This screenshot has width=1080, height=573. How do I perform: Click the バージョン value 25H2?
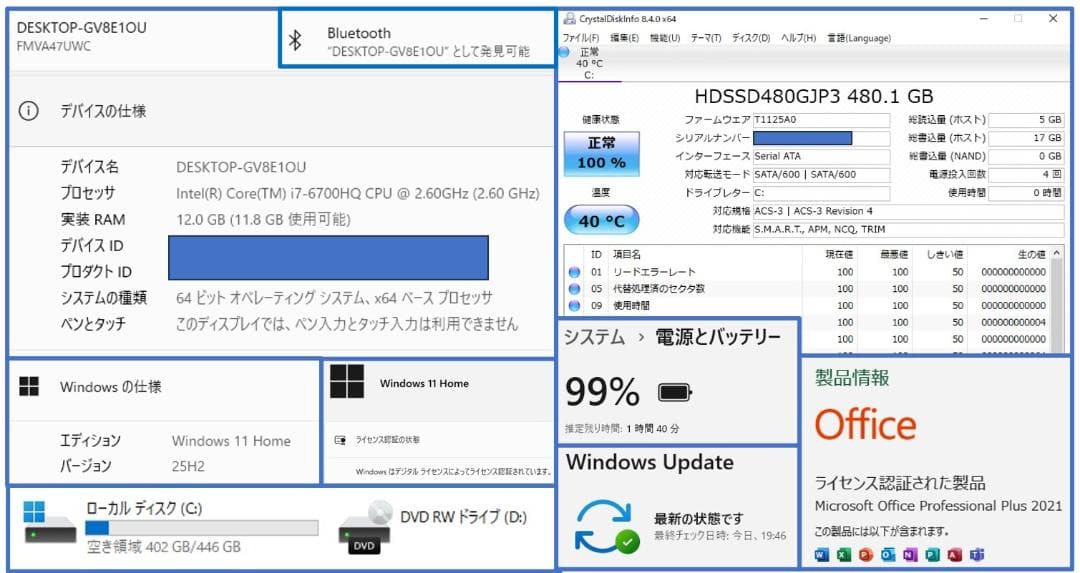pos(188,466)
